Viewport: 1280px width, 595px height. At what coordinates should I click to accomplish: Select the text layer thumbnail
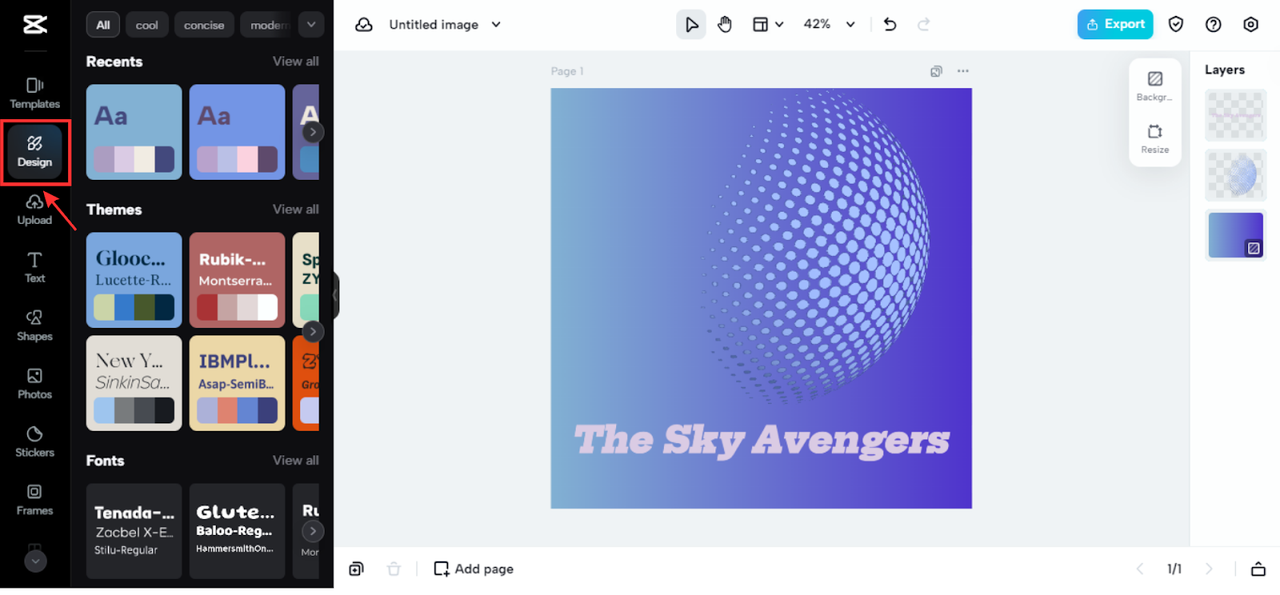(1235, 116)
